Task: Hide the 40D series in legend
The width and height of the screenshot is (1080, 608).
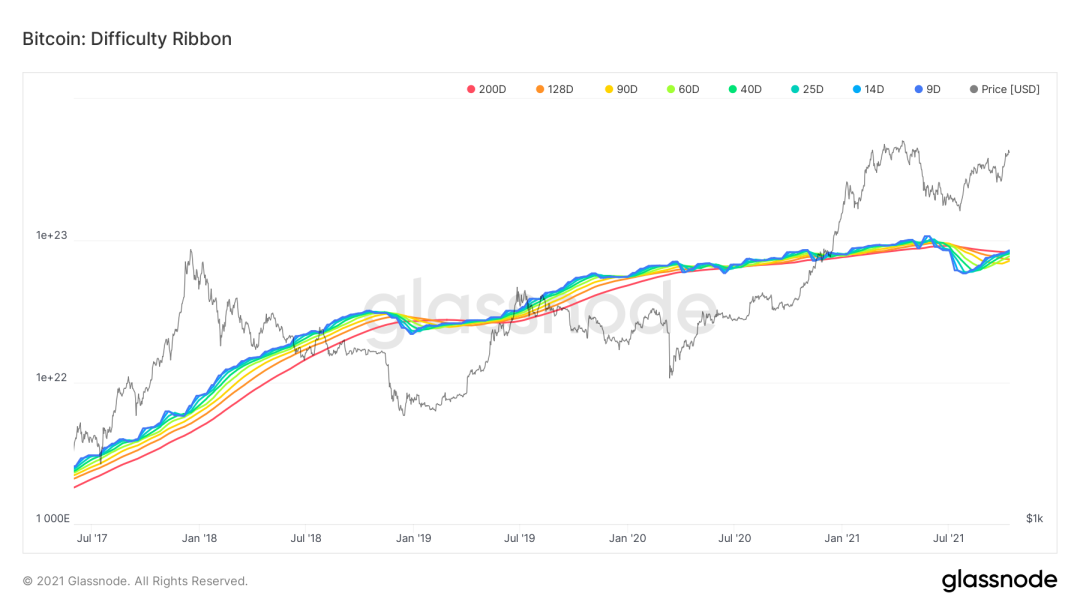Action: [x=745, y=90]
